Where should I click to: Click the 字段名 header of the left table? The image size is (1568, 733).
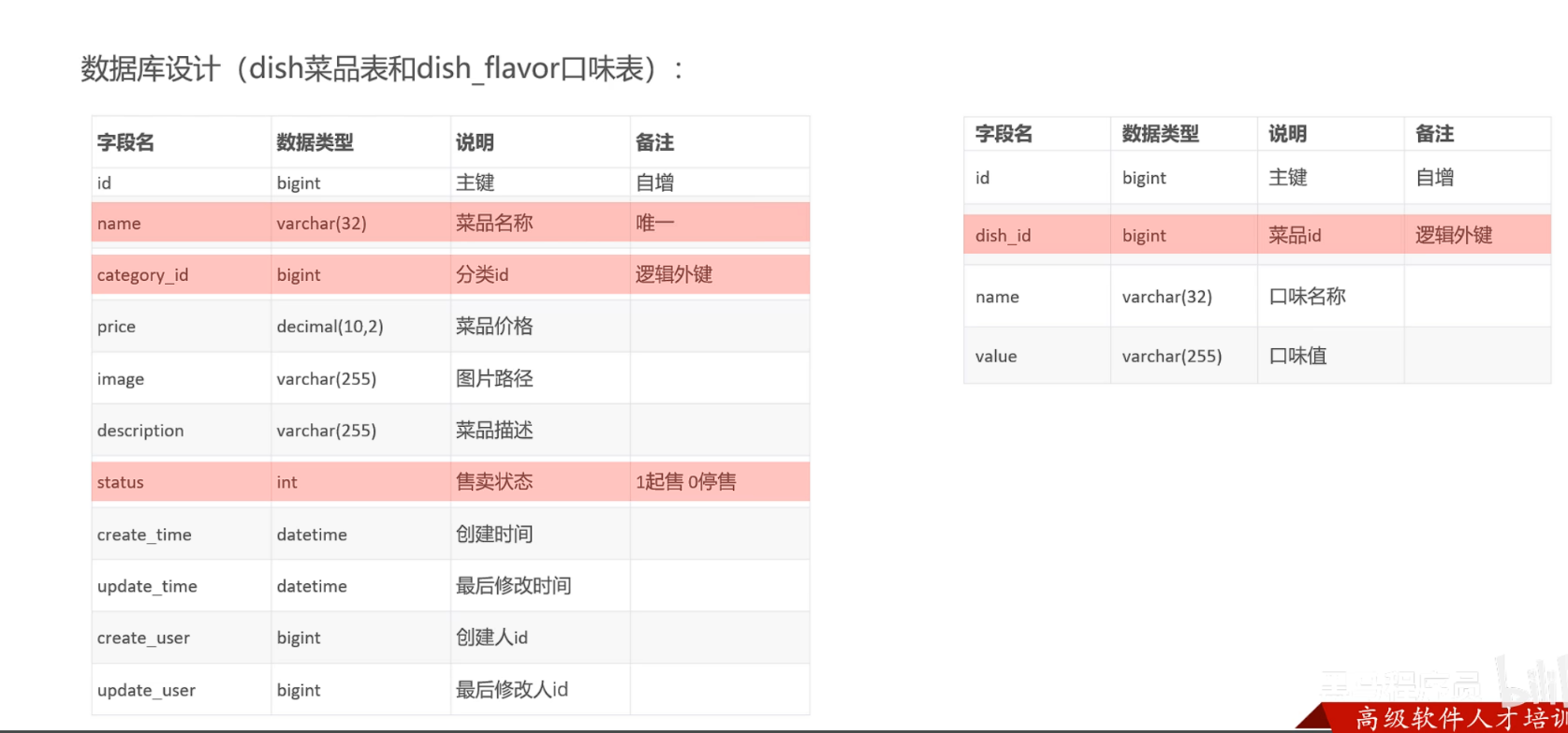point(125,142)
